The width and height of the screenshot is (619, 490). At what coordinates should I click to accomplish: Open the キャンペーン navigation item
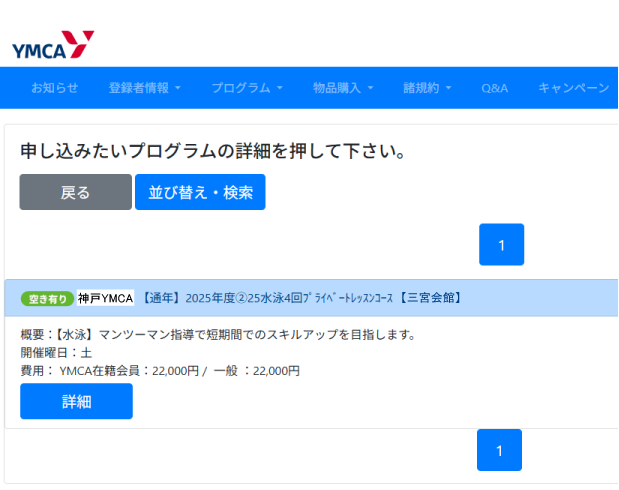[574, 88]
